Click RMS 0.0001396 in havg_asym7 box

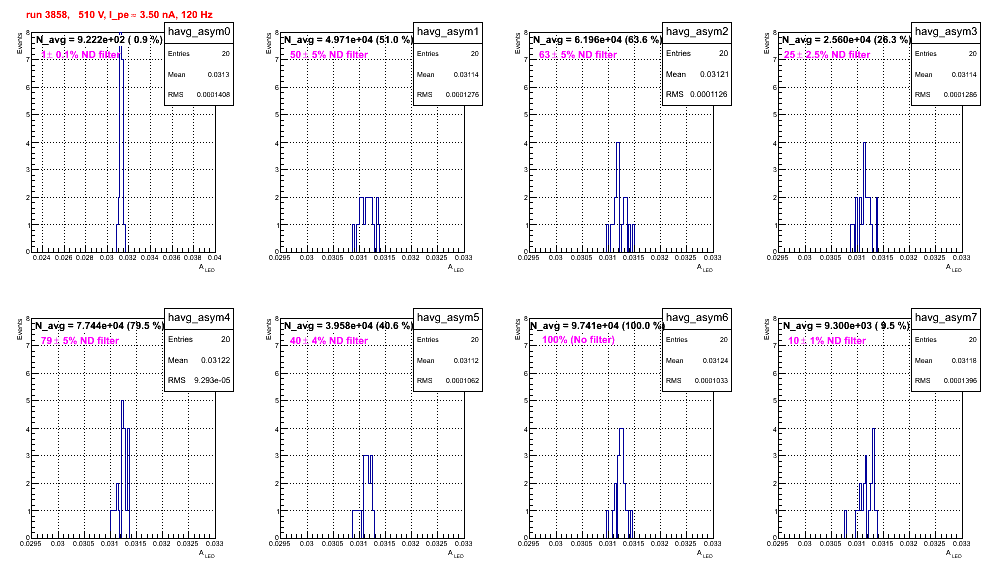tap(946, 381)
